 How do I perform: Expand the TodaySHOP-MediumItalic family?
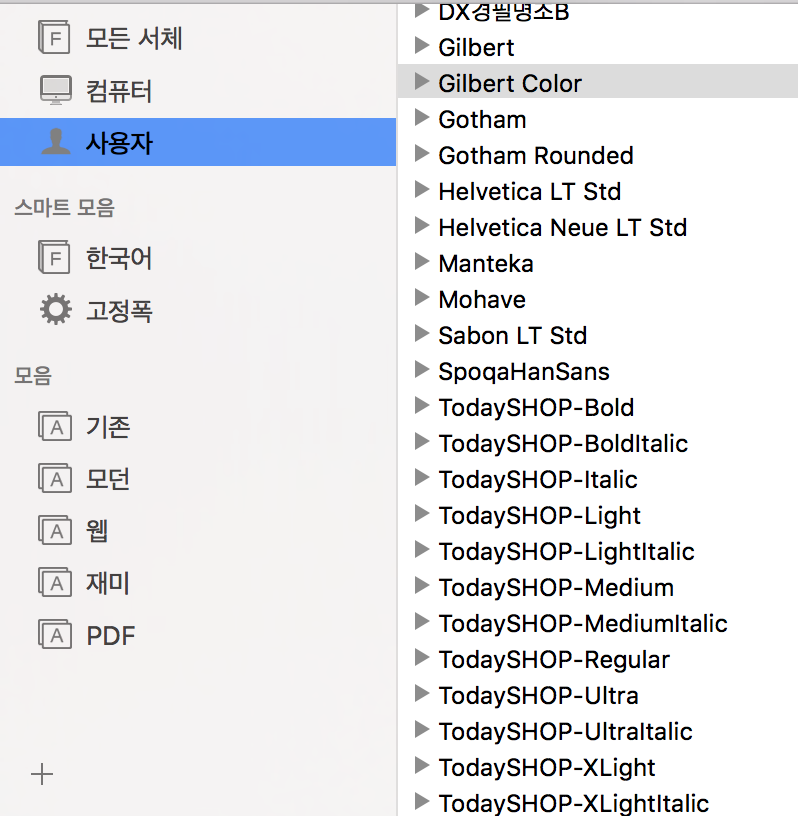[422, 621]
